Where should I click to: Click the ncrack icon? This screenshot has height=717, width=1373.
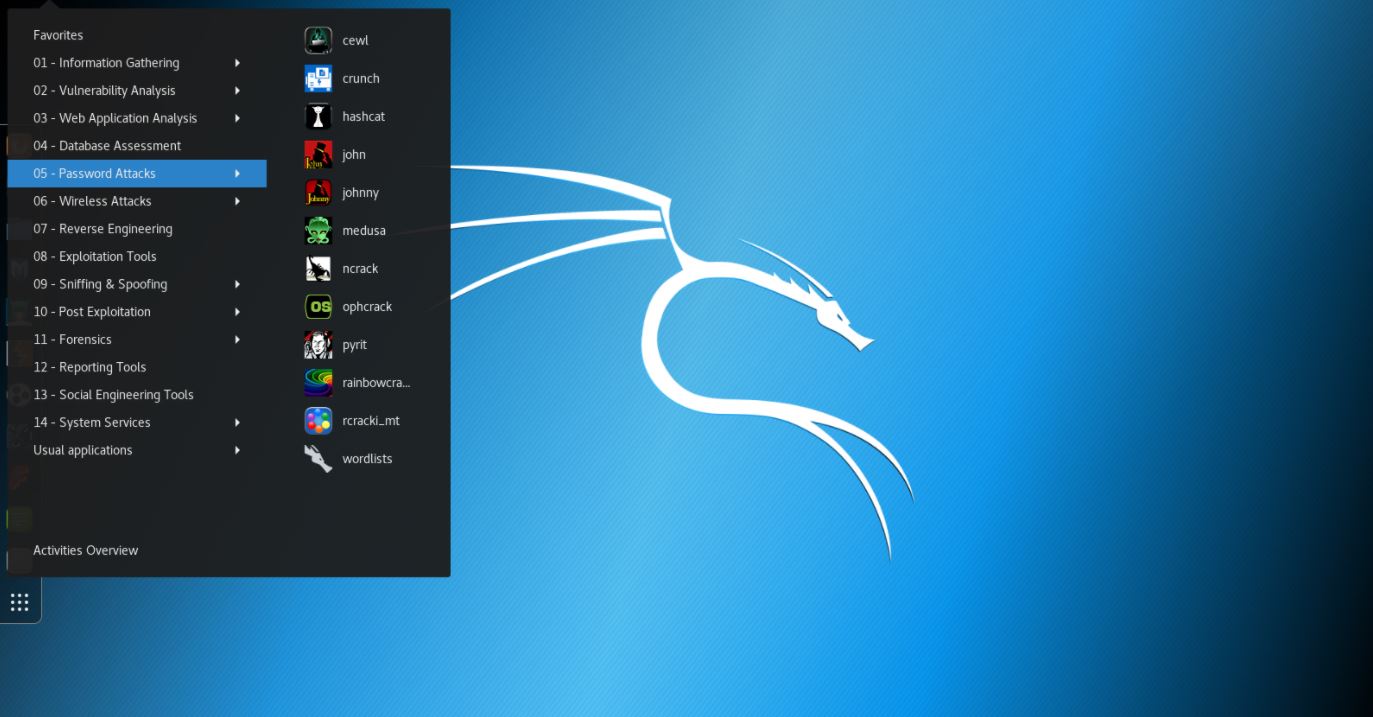(318, 269)
